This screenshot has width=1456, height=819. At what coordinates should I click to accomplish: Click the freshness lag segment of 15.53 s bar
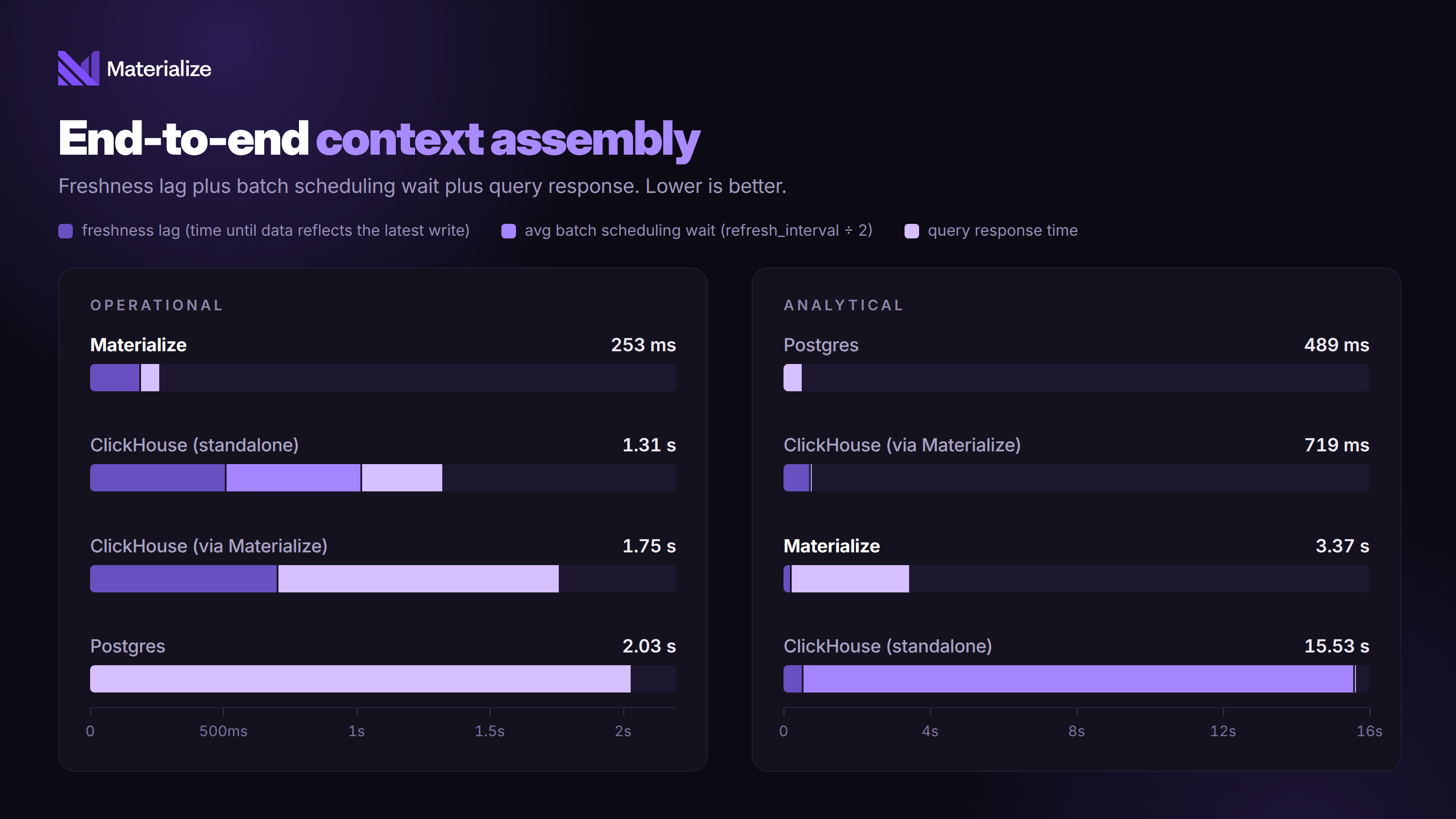[x=793, y=679]
